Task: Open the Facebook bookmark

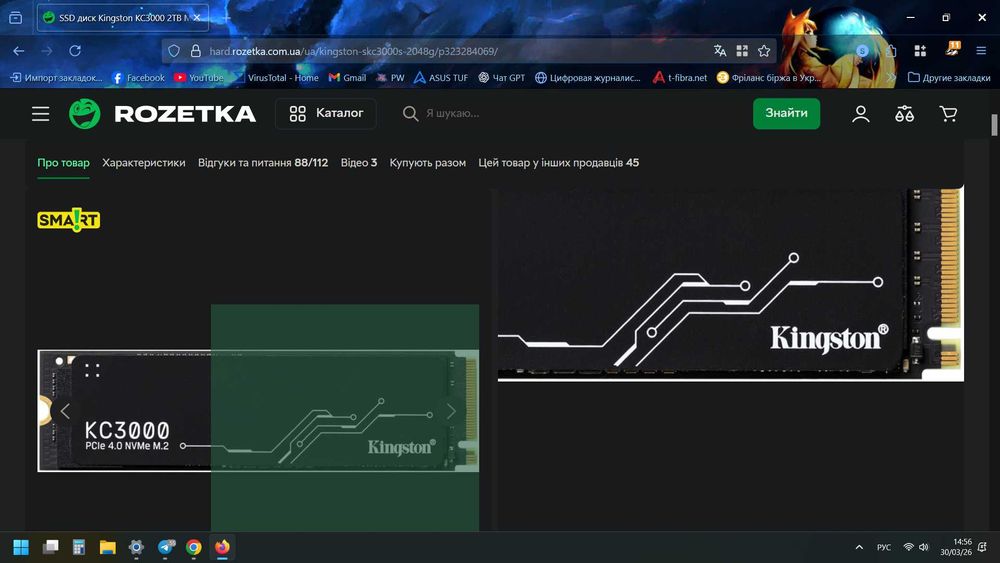Action: pyautogui.click(x=138, y=78)
